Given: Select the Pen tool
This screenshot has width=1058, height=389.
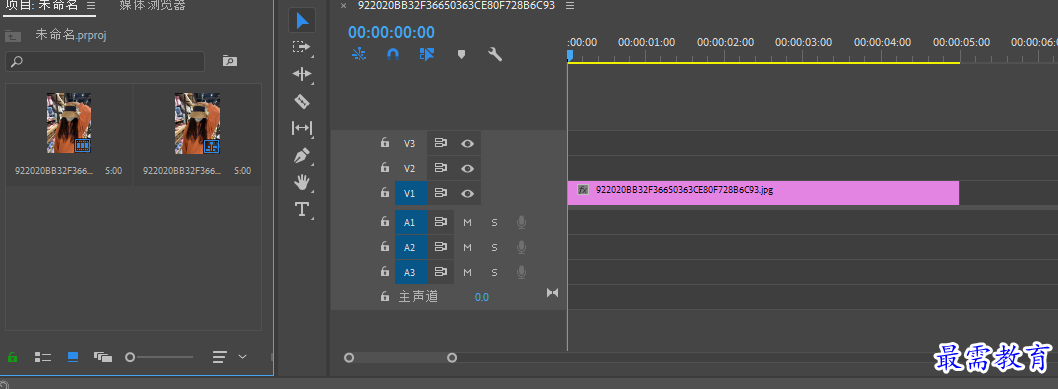Looking at the screenshot, I should coord(302,156).
